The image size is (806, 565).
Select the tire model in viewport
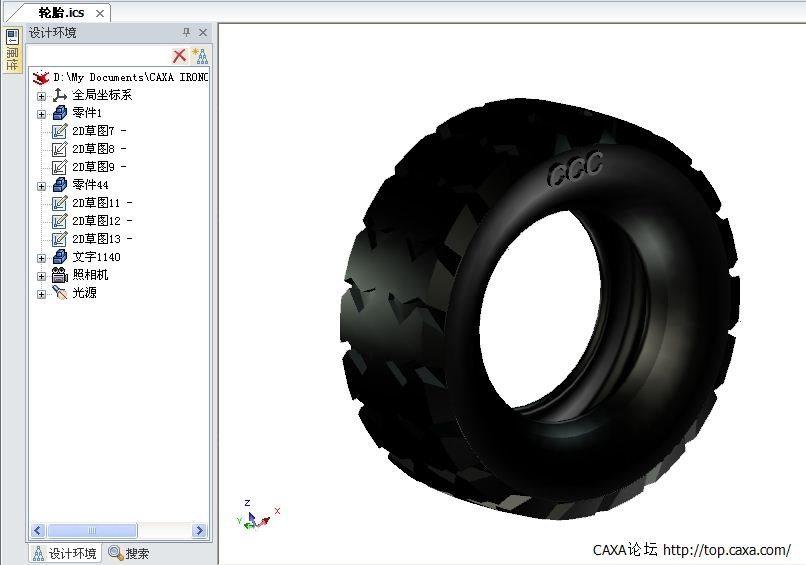coord(539,308)
